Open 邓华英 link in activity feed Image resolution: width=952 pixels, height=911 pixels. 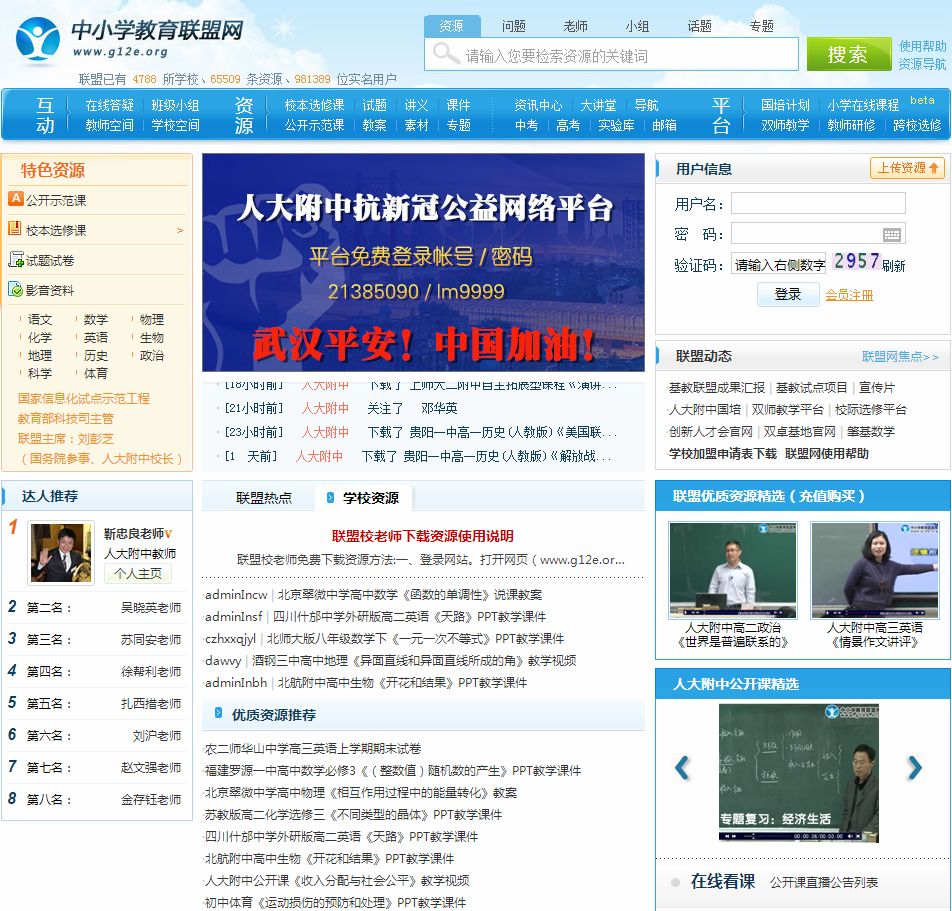[439, 408]
